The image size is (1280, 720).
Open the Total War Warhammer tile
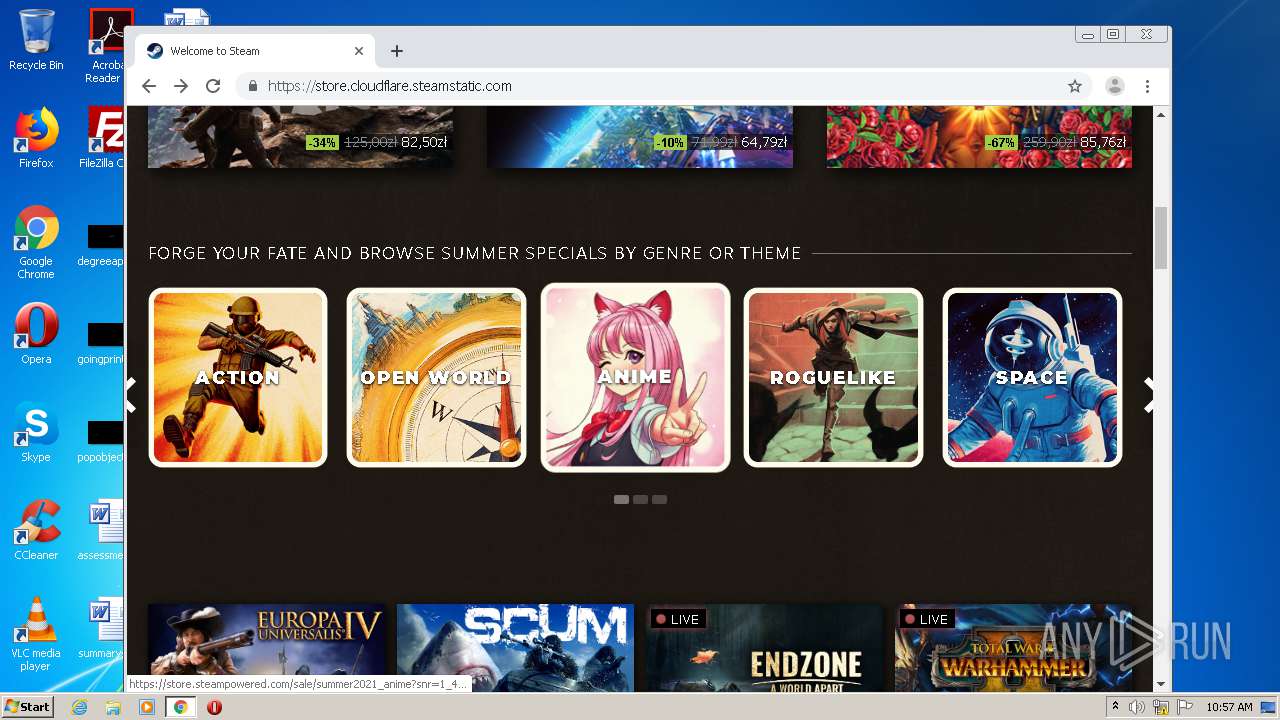tap(1013, 647)
